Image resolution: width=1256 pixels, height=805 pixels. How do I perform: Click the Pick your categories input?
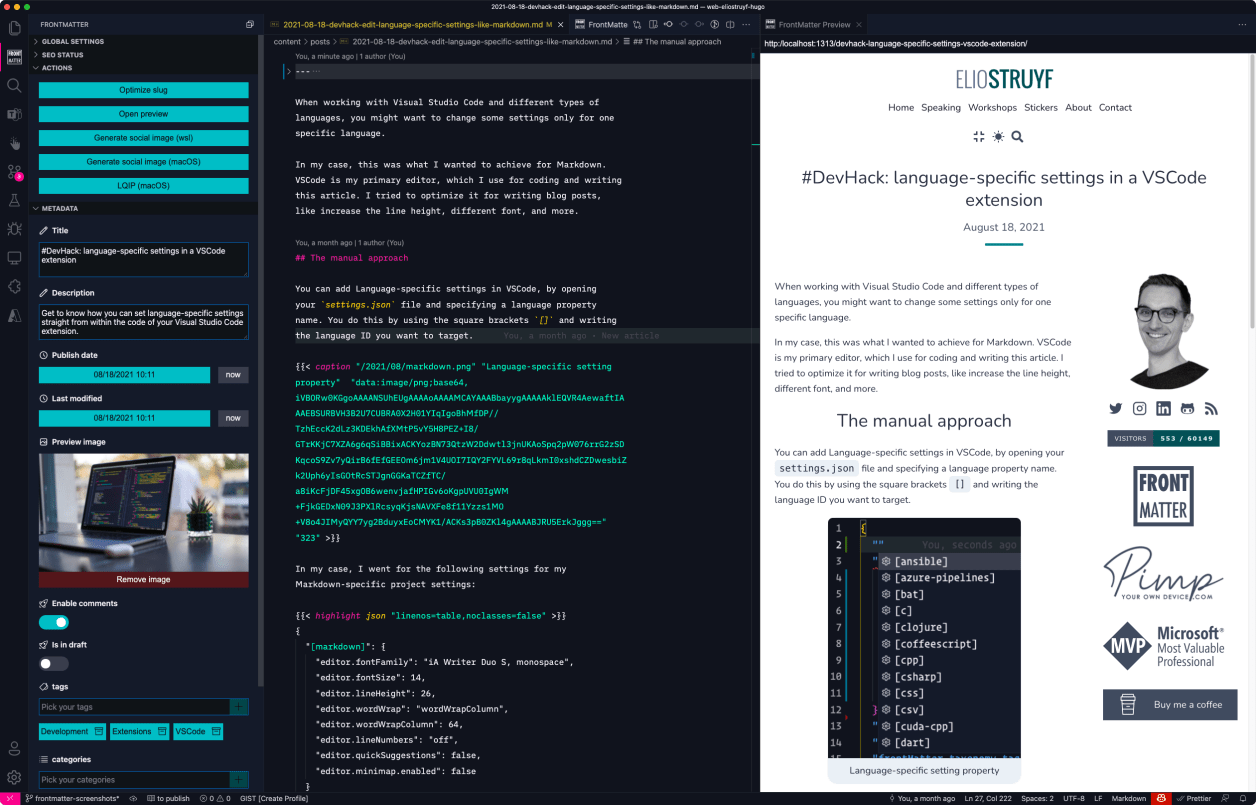click(134, 780)
